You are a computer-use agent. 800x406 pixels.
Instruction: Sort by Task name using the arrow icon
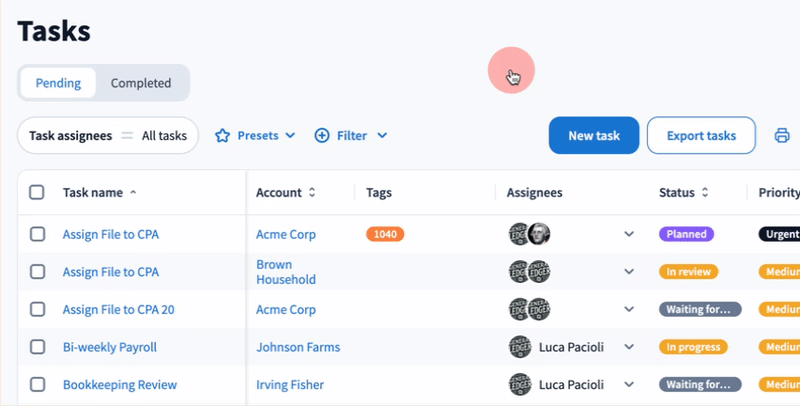[134, 192]
